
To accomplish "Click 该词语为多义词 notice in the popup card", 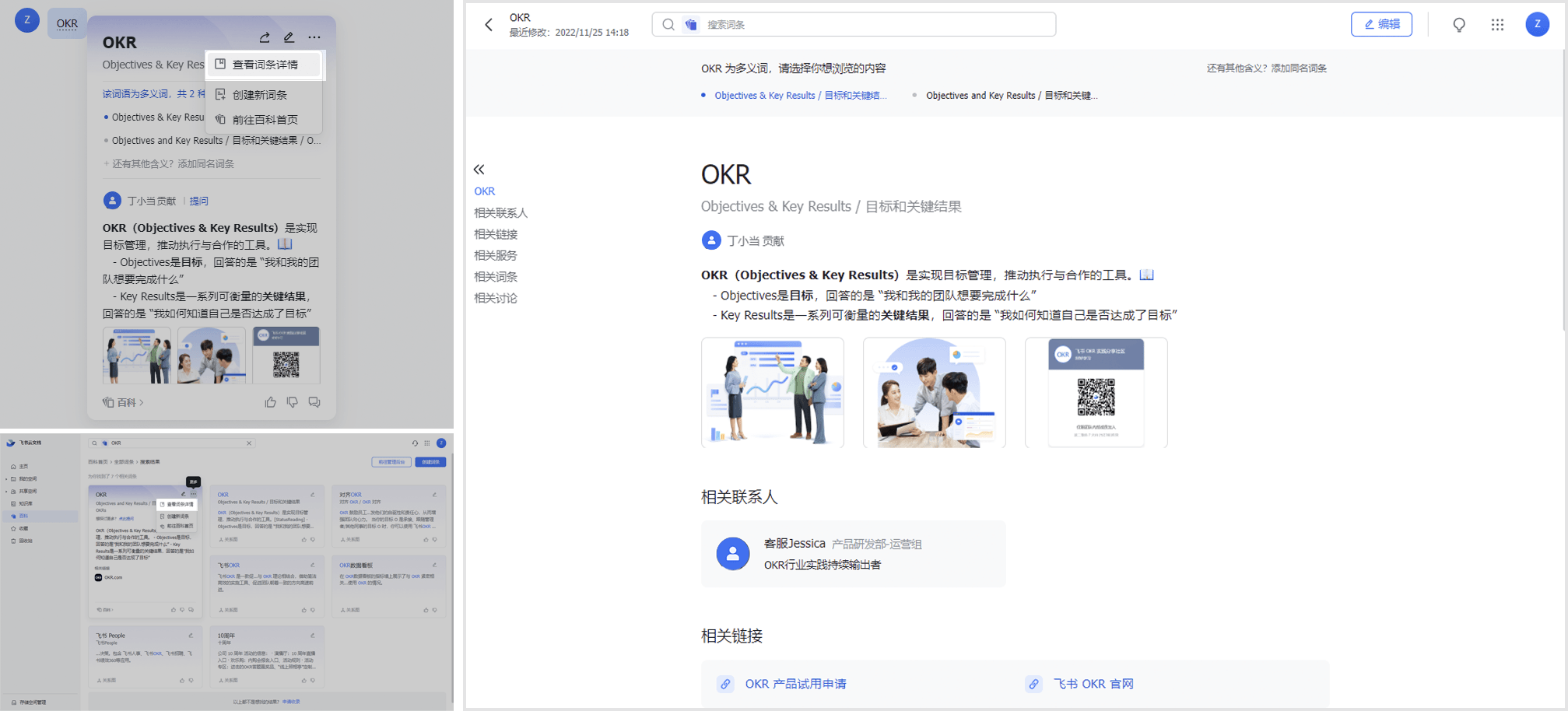I will pos(154,93).
